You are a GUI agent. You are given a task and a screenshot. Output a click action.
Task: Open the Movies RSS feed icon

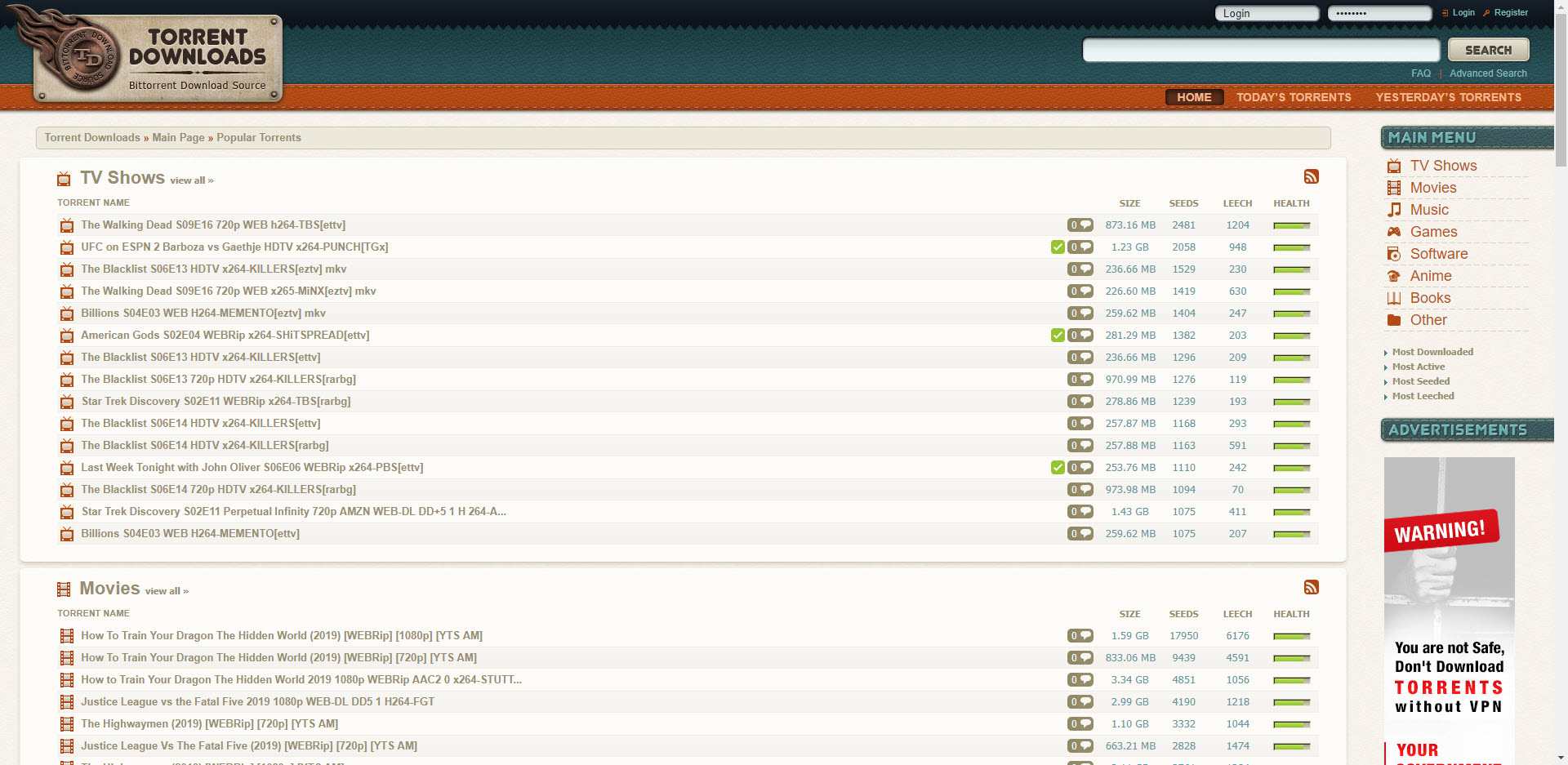pyautogui.click(x=1312, y=587)
